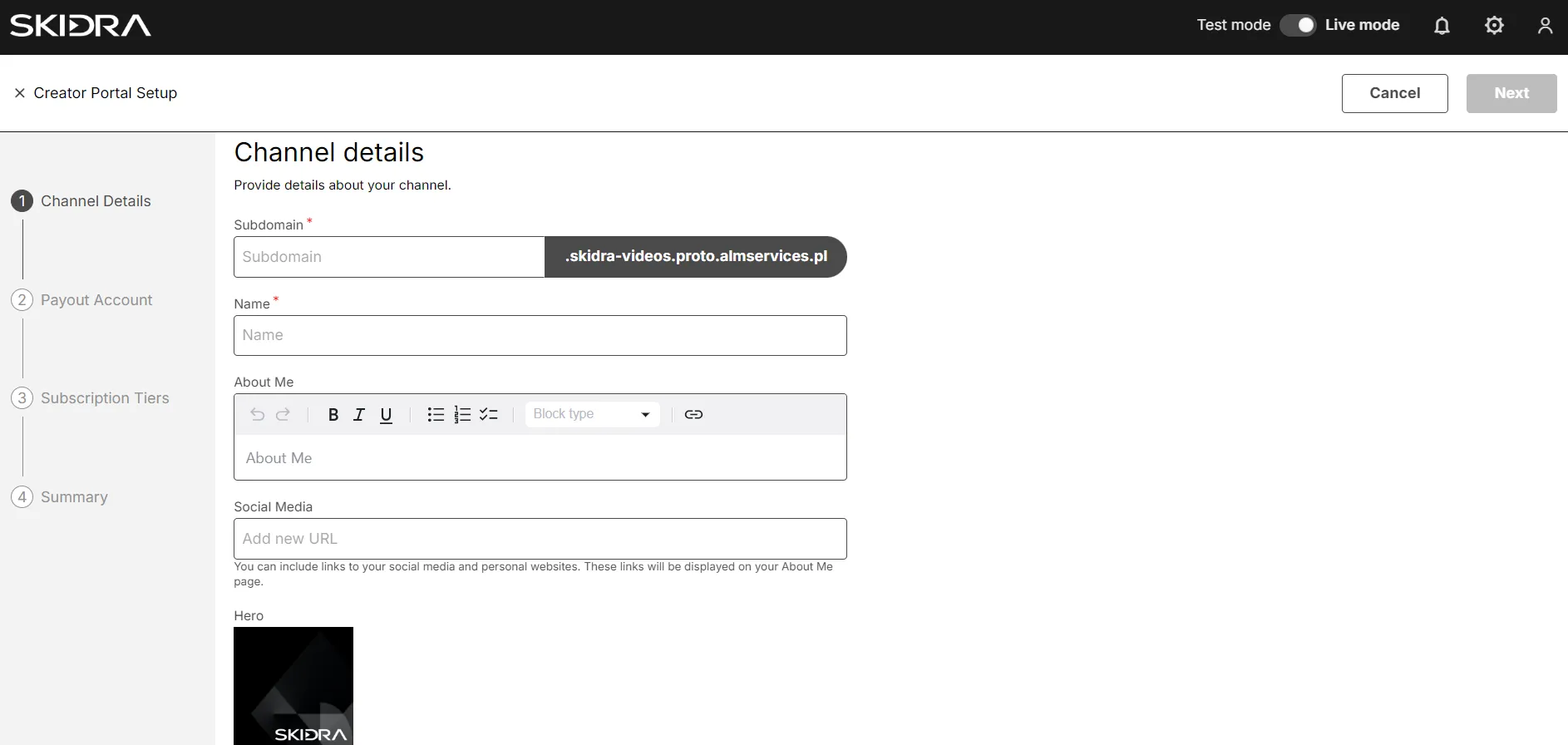Image resolution: width=1568 pixels, height=745 pixels.
Task: Insert a numbered list
Action: click(x=462, y=414)
